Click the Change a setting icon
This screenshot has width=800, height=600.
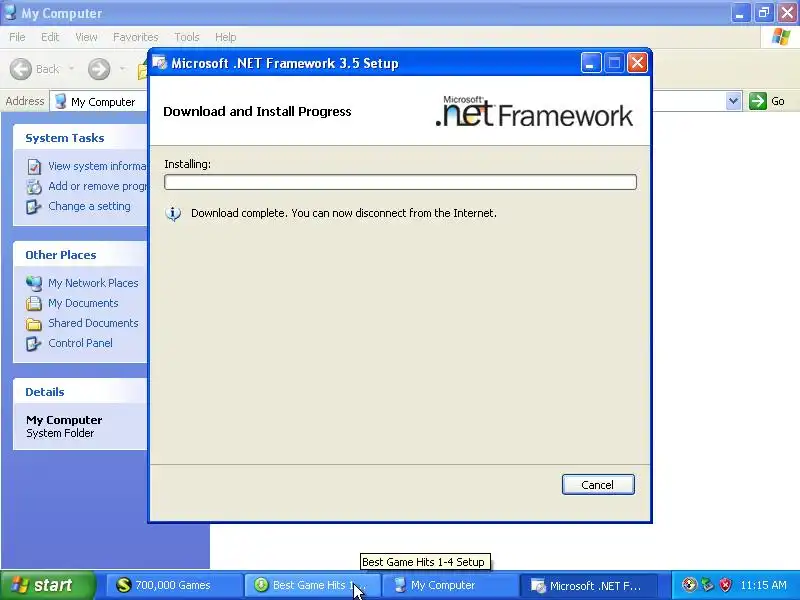pos(34,207)
